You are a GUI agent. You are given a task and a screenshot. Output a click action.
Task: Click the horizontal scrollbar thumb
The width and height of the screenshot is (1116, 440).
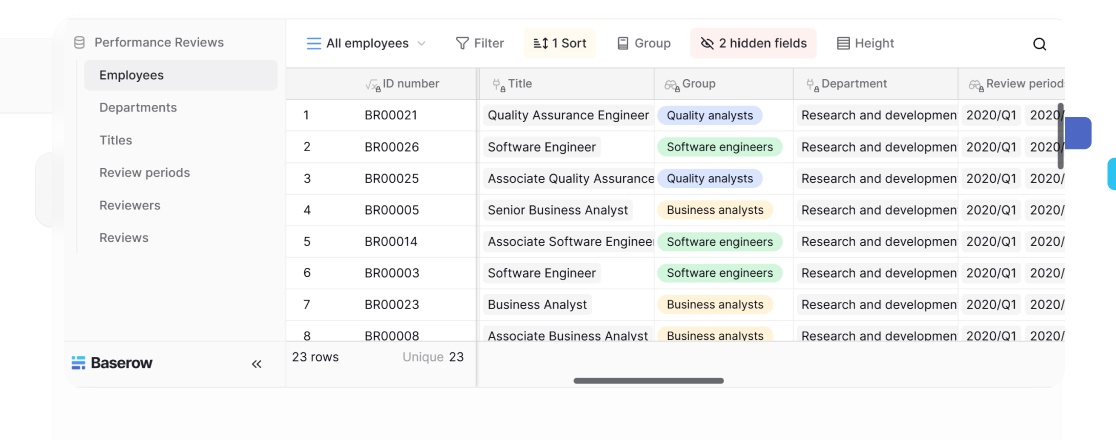click(648, 381)
